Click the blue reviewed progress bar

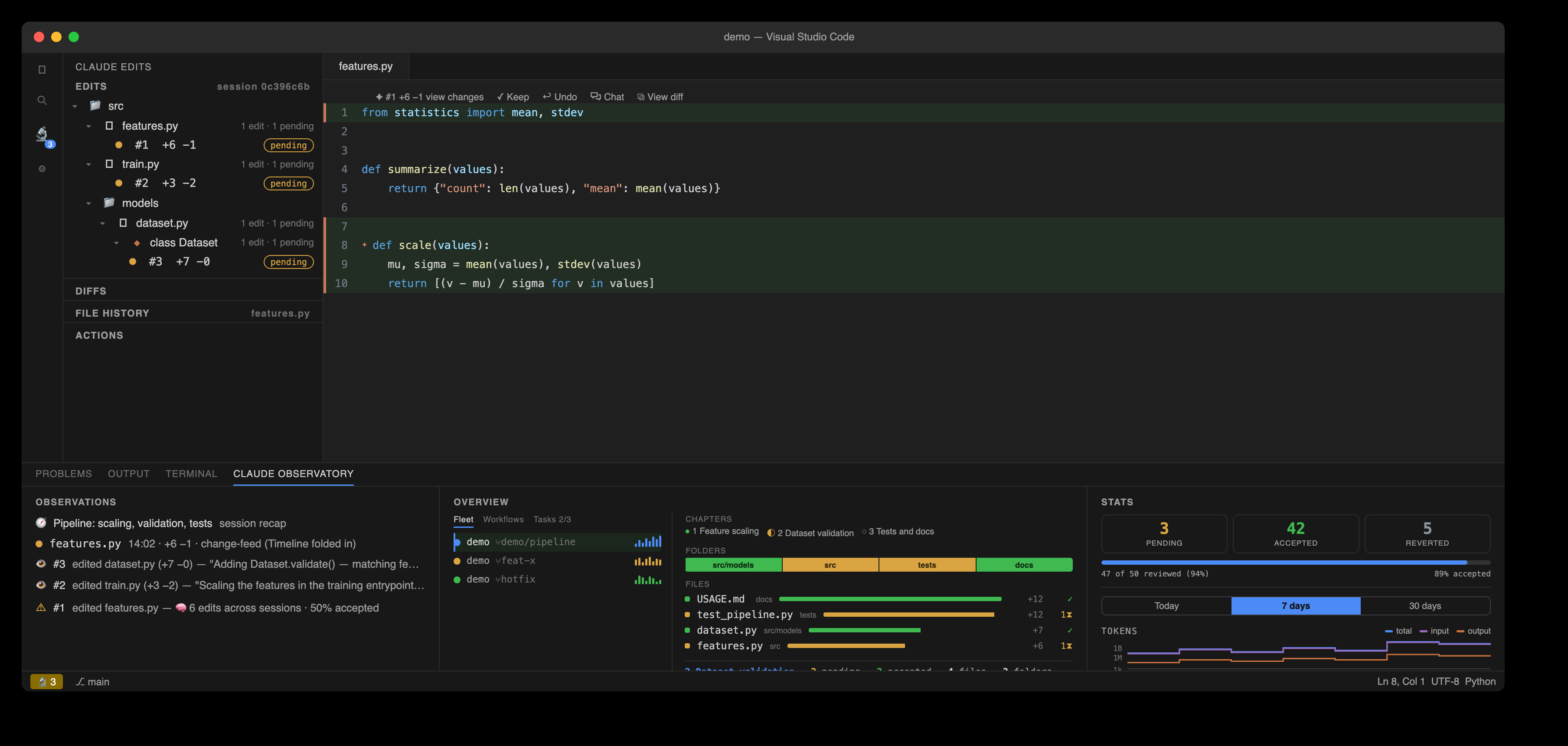[x=1284, y=562]
